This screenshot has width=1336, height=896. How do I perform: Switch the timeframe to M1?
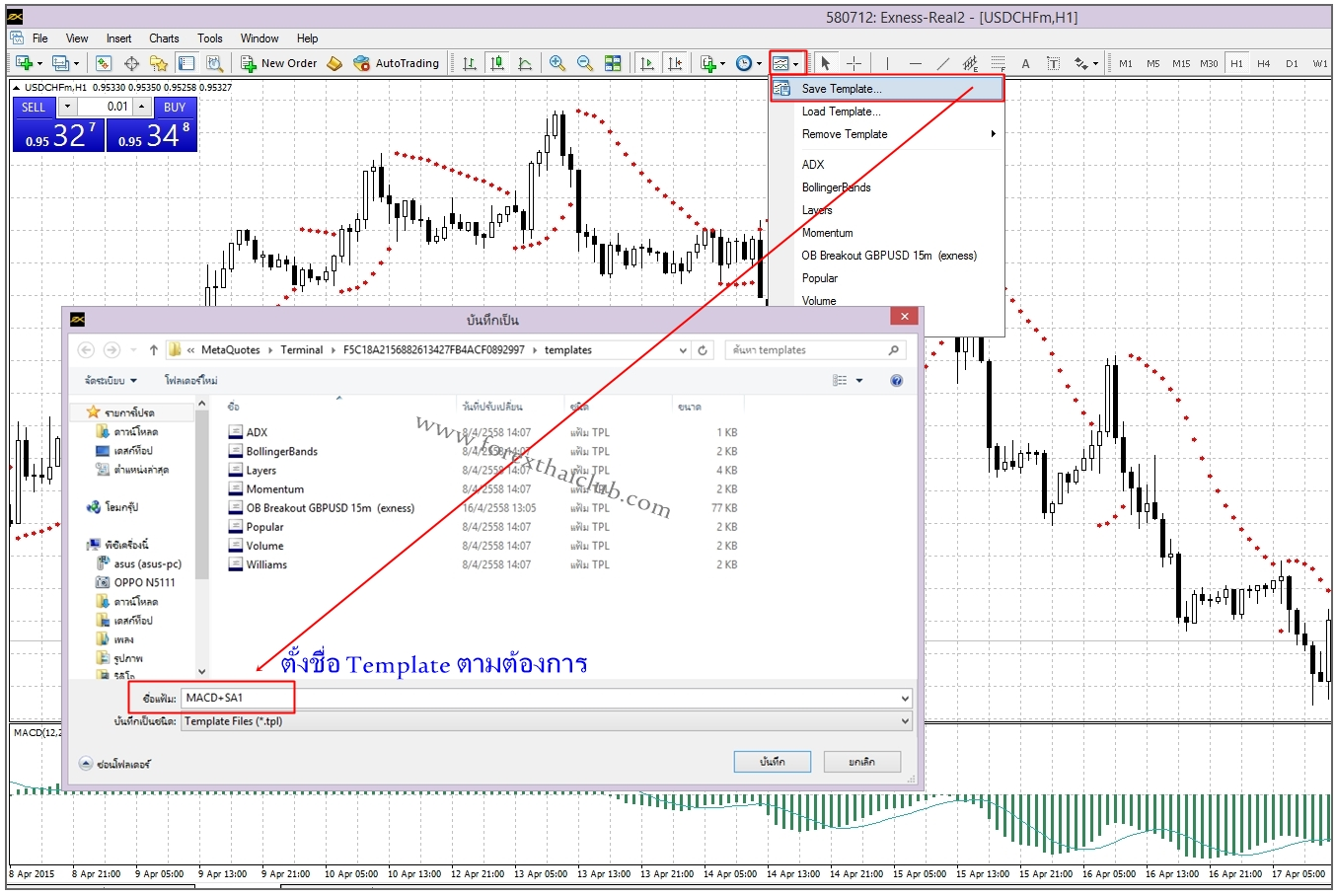pyautogui.click(x=1126, y=63)
